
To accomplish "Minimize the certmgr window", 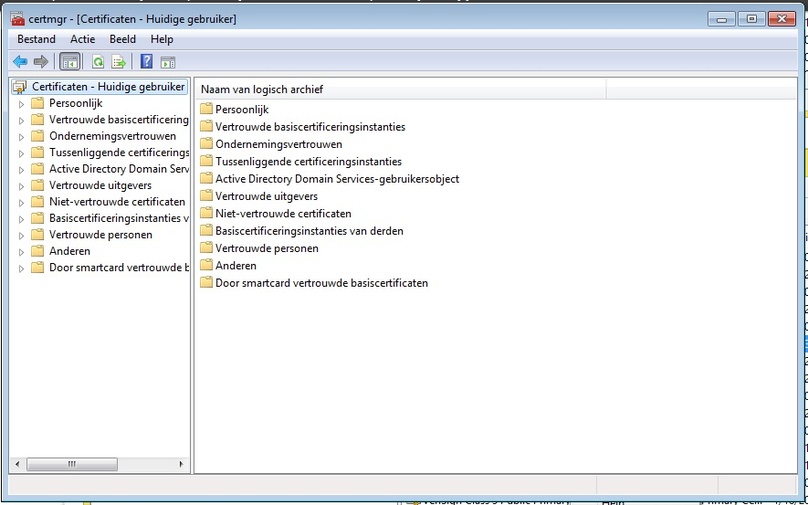I will point(721,19).
